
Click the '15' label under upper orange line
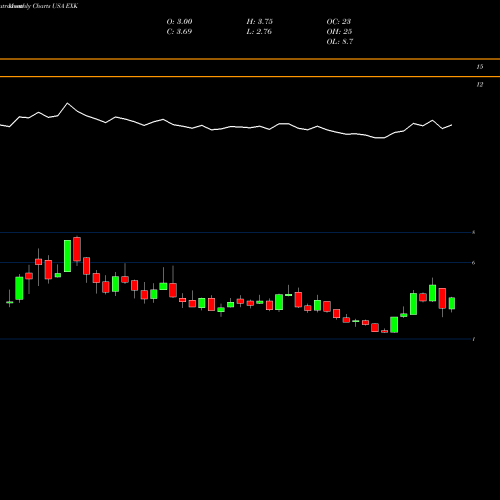480,67
